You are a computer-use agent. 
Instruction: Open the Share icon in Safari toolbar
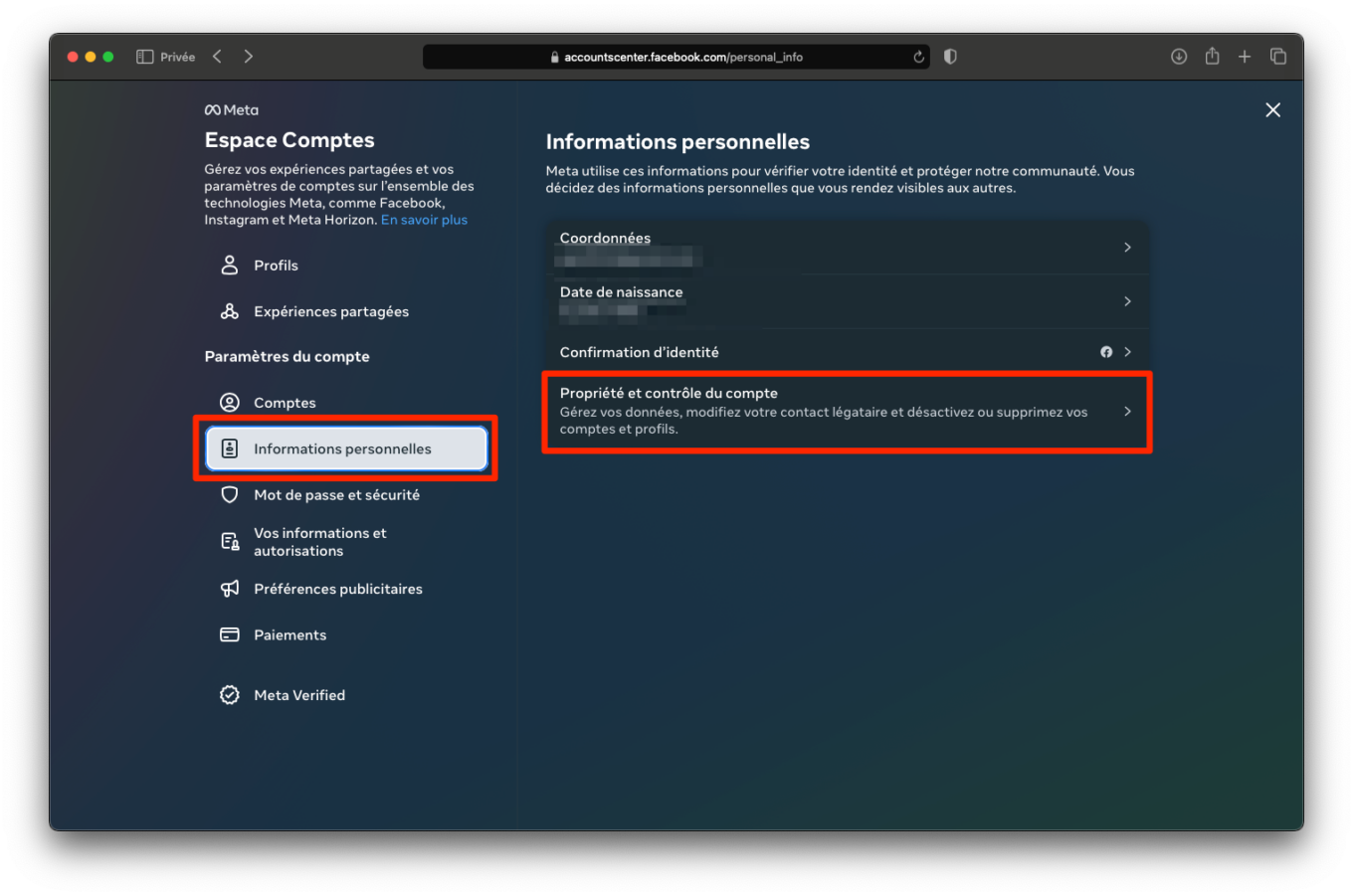pyautogui.click(x=1212, y=56)
